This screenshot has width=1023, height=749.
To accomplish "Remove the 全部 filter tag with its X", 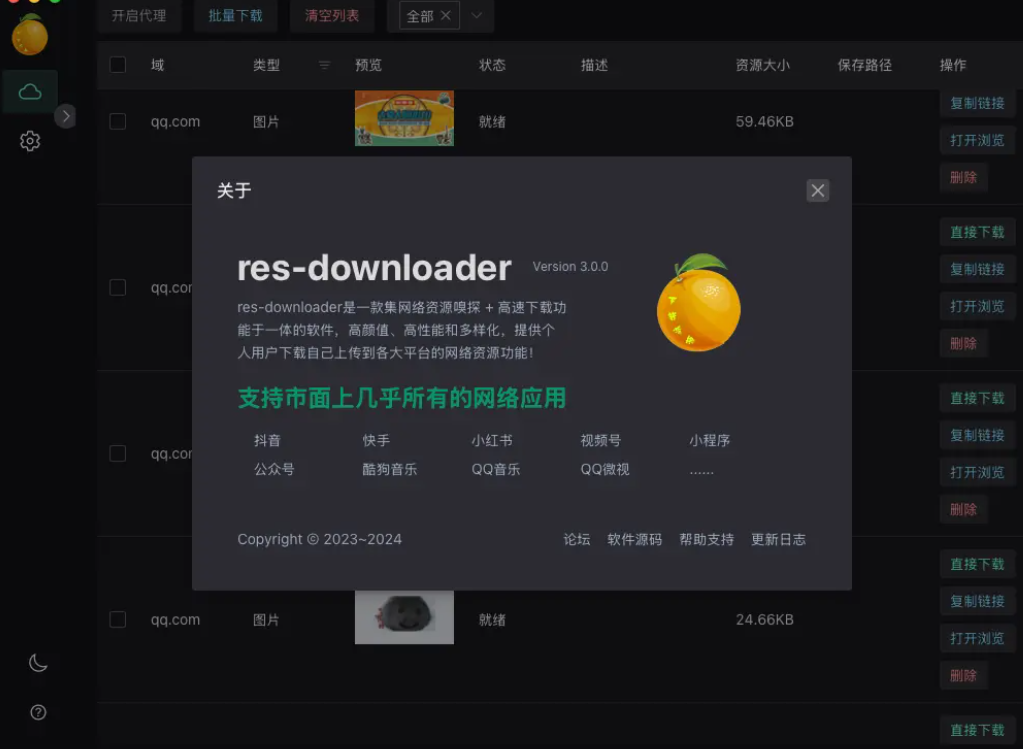I will pos(446,15).
